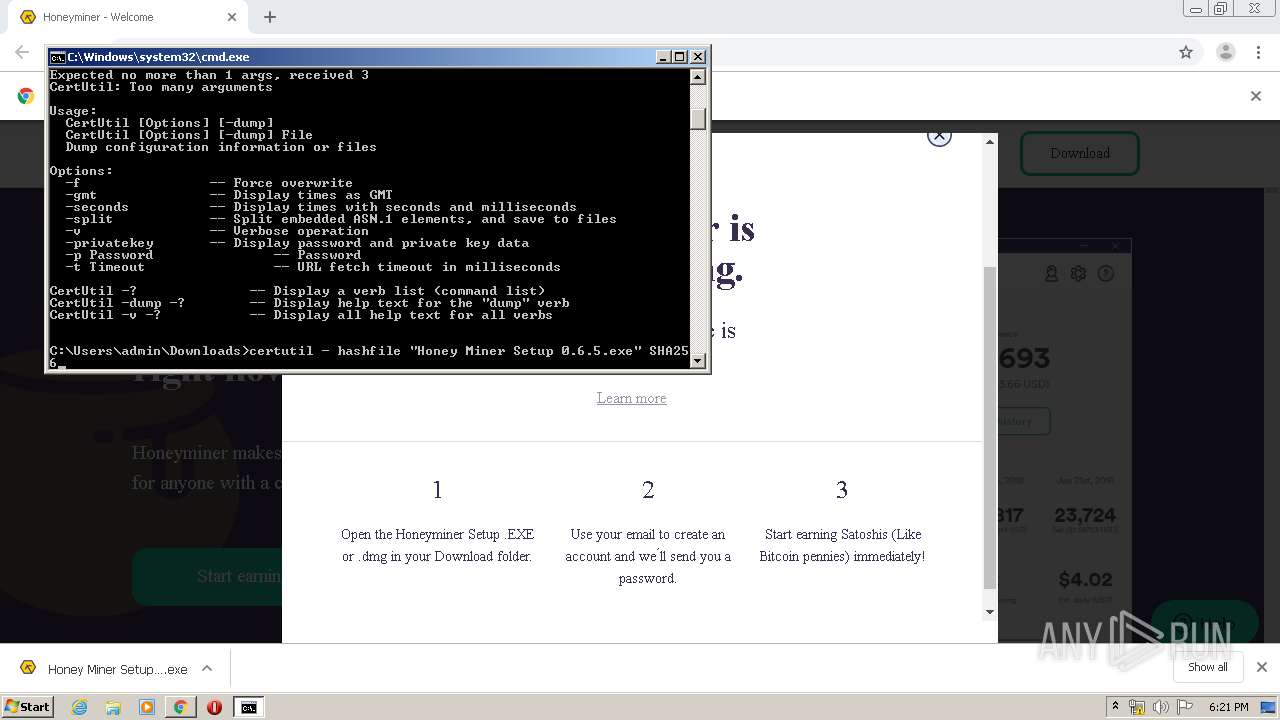This screenshot has height=720, width=1280.
Task: Click the Download button on the Honeyminer page
Action: point(1079,153)
